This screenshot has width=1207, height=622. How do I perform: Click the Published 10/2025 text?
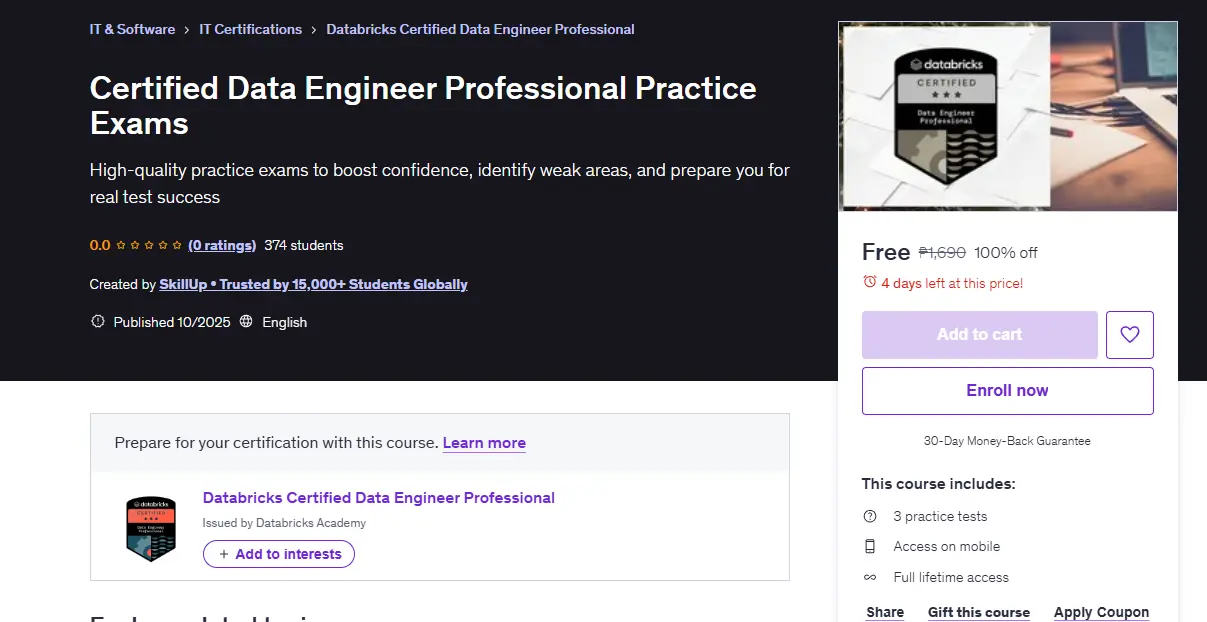(172, 322)
